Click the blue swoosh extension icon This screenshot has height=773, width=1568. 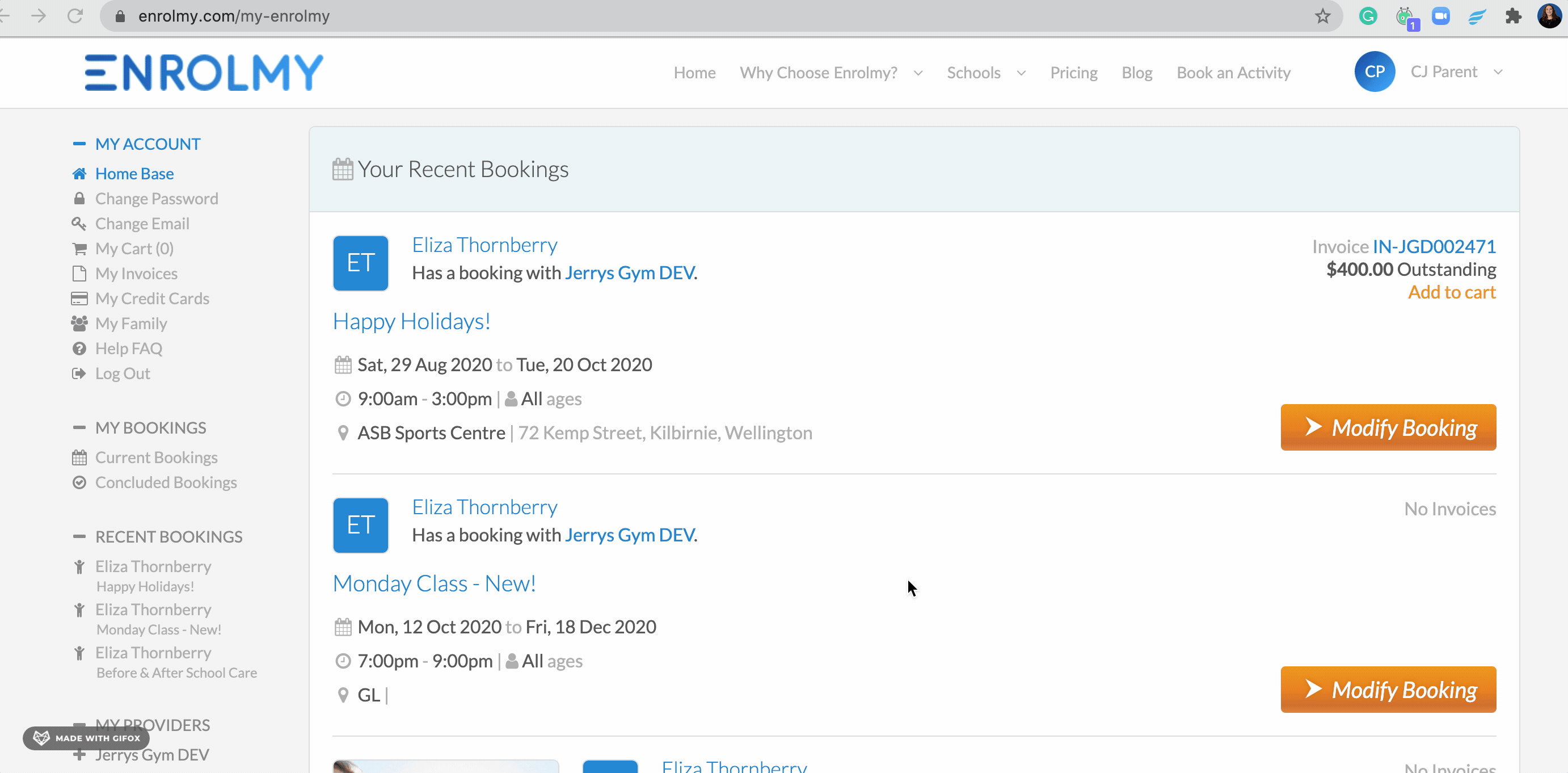pos(1477,16)
